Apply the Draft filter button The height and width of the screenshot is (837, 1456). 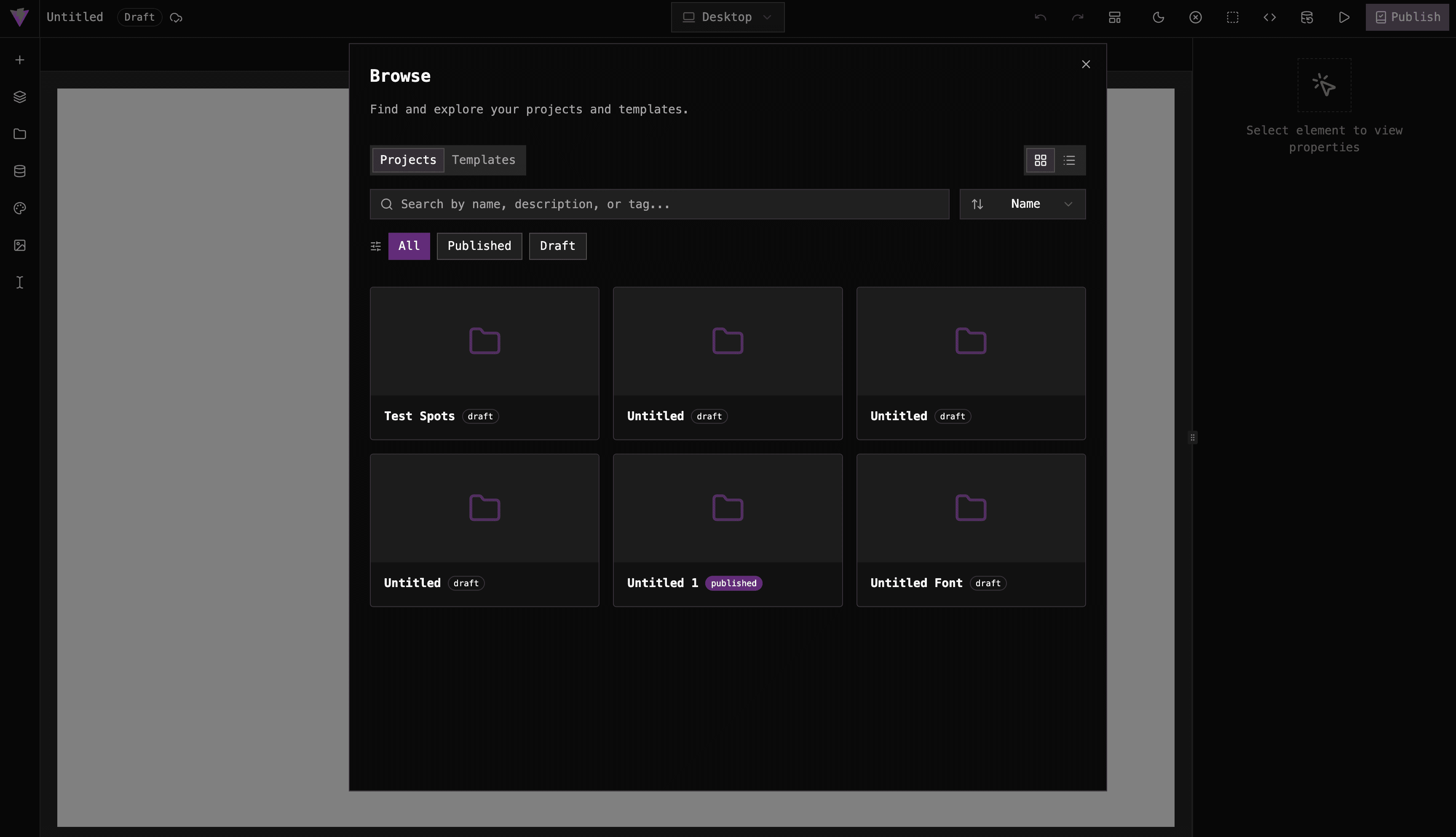[557, 245]
